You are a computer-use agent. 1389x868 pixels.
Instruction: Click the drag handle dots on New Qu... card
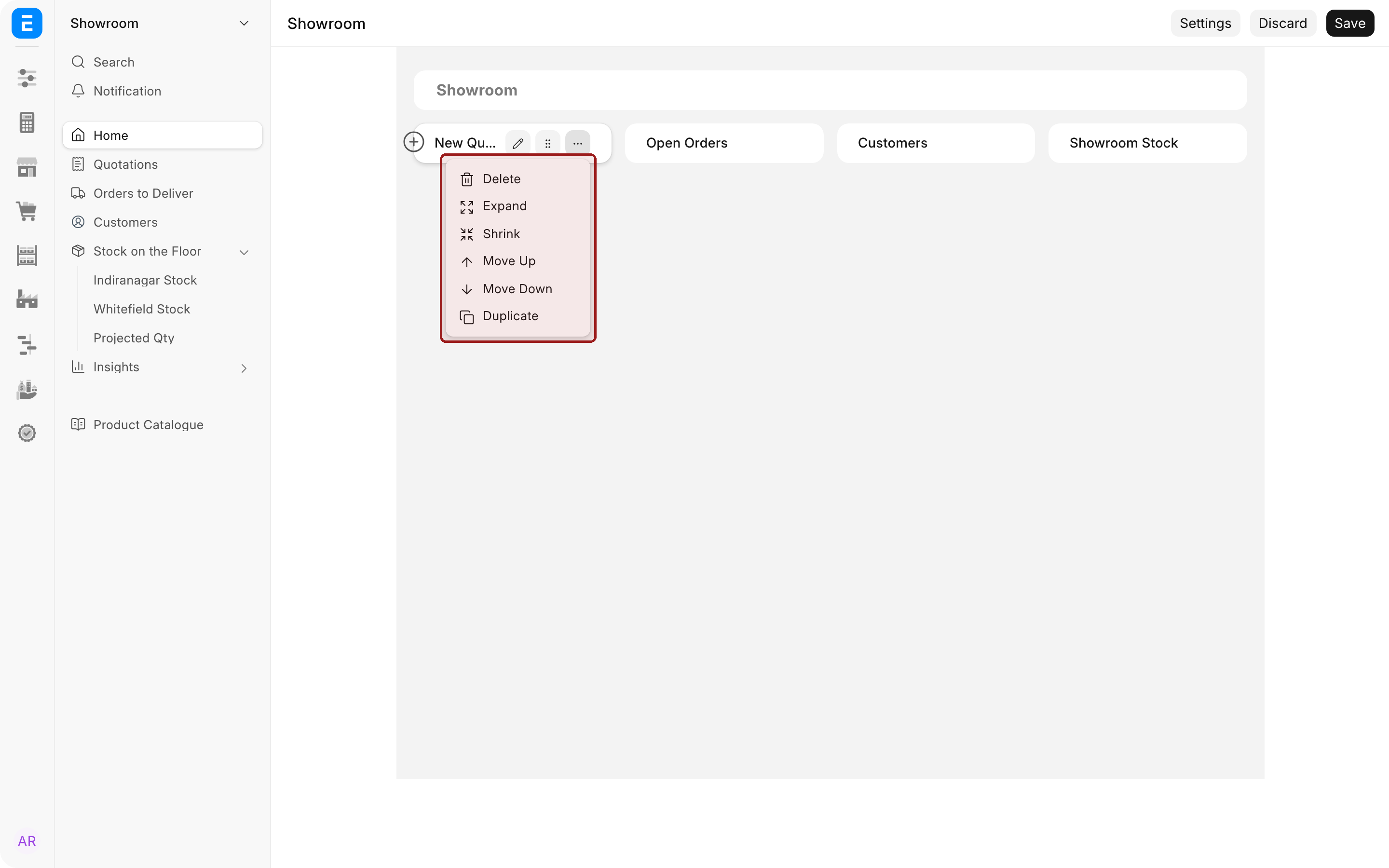[x=547, y=143]
